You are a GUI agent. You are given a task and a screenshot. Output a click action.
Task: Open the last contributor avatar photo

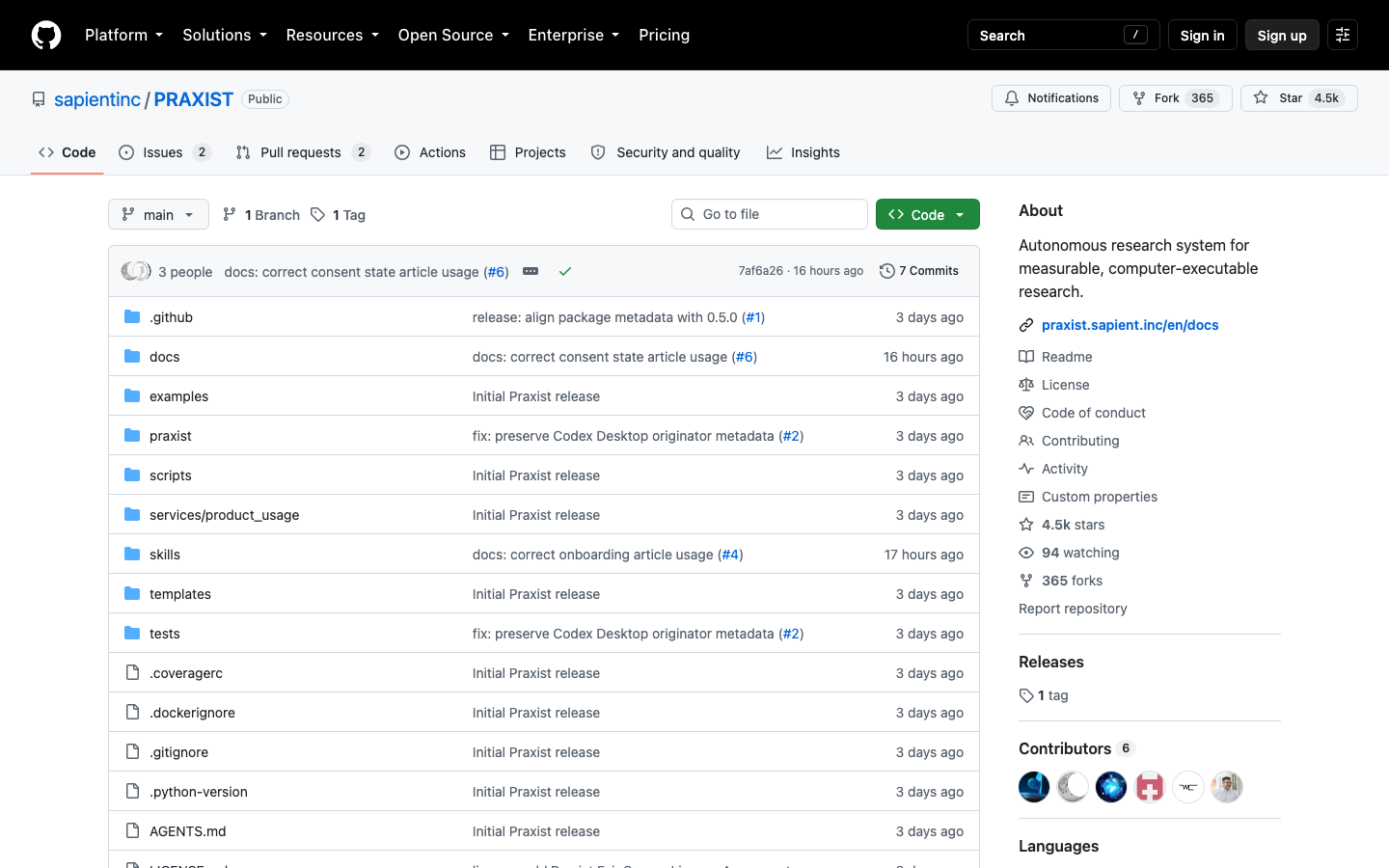point(1227,787)
